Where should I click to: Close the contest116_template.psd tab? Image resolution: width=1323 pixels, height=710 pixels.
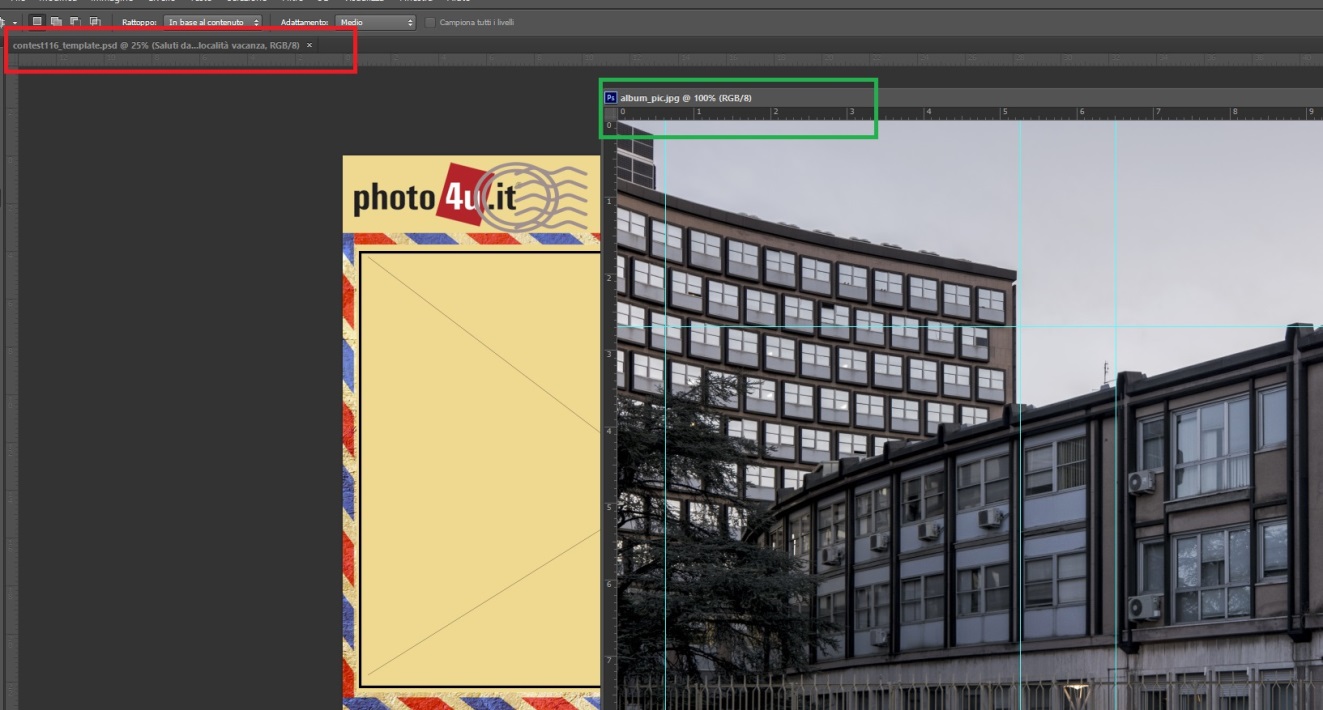tap(309, 45)
